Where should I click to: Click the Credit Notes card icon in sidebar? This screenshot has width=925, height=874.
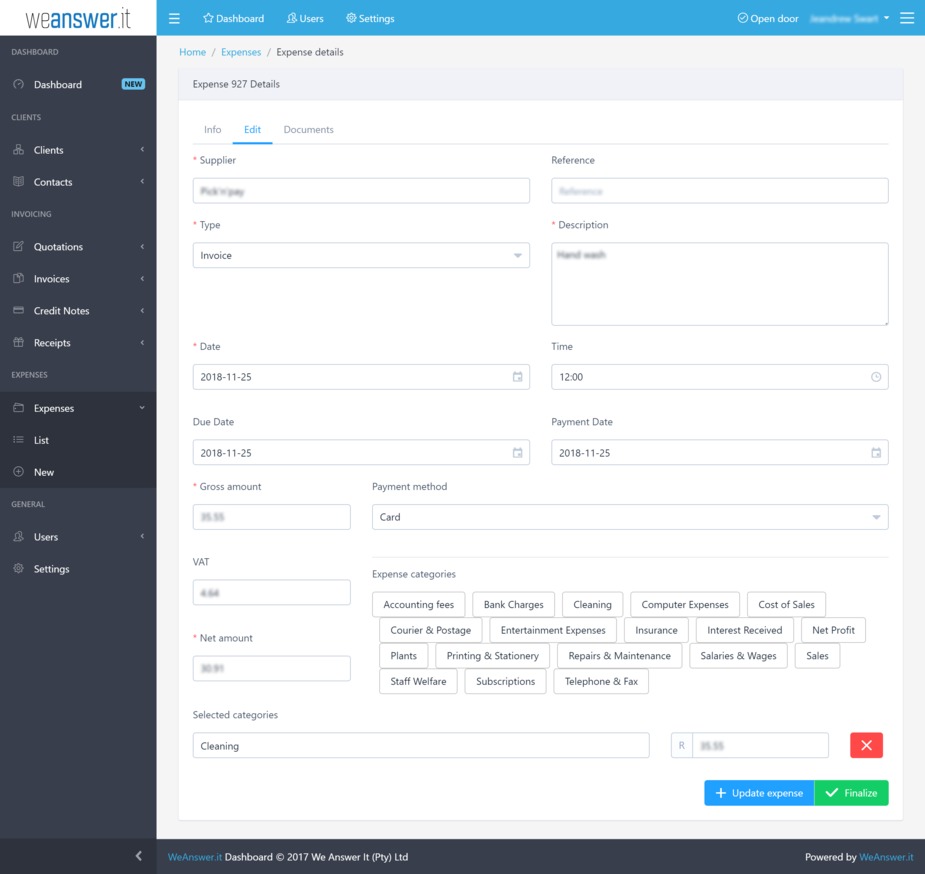click(x=19, y=310)
